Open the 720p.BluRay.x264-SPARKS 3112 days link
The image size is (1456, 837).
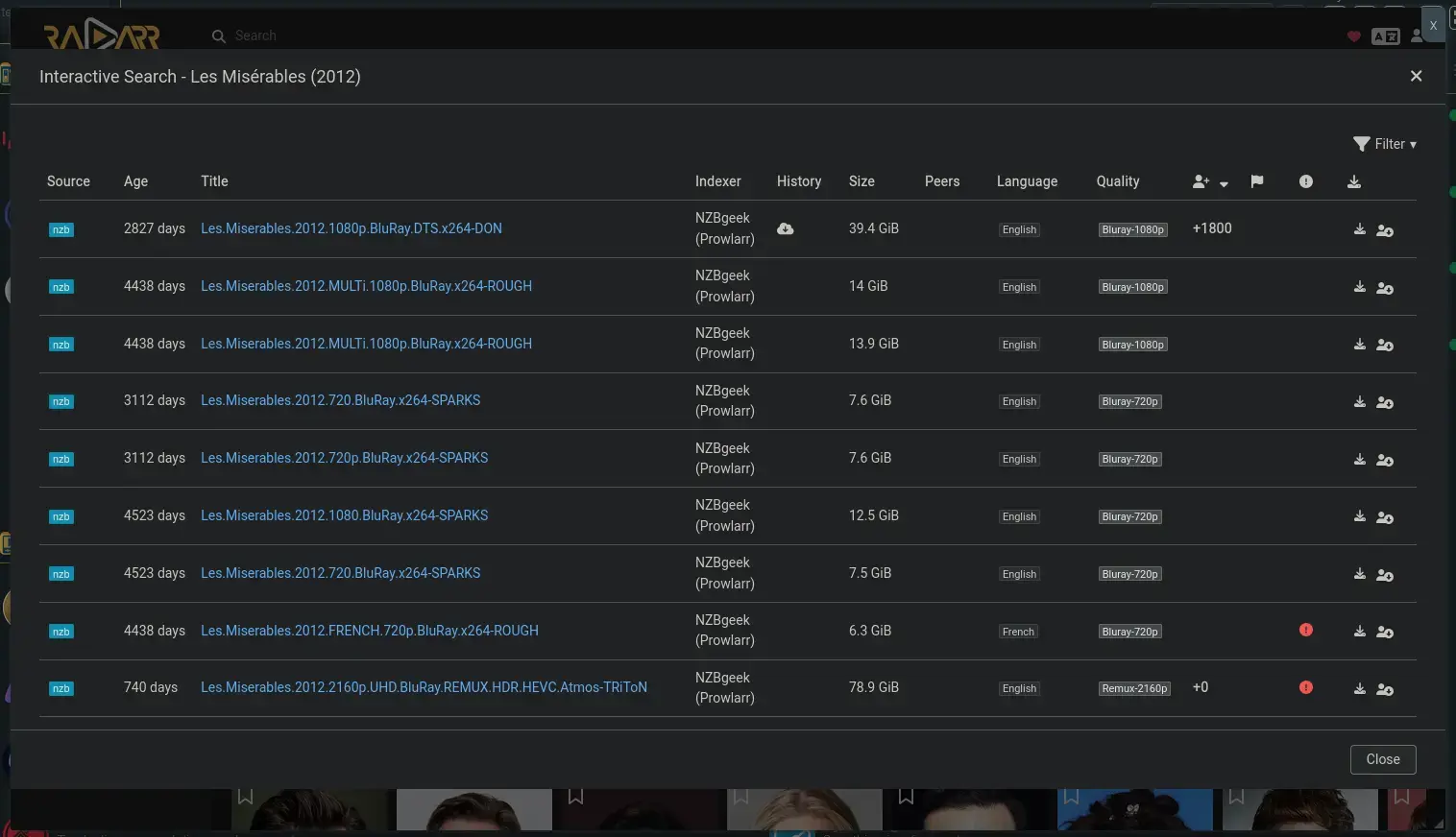(x=344, y=458)
